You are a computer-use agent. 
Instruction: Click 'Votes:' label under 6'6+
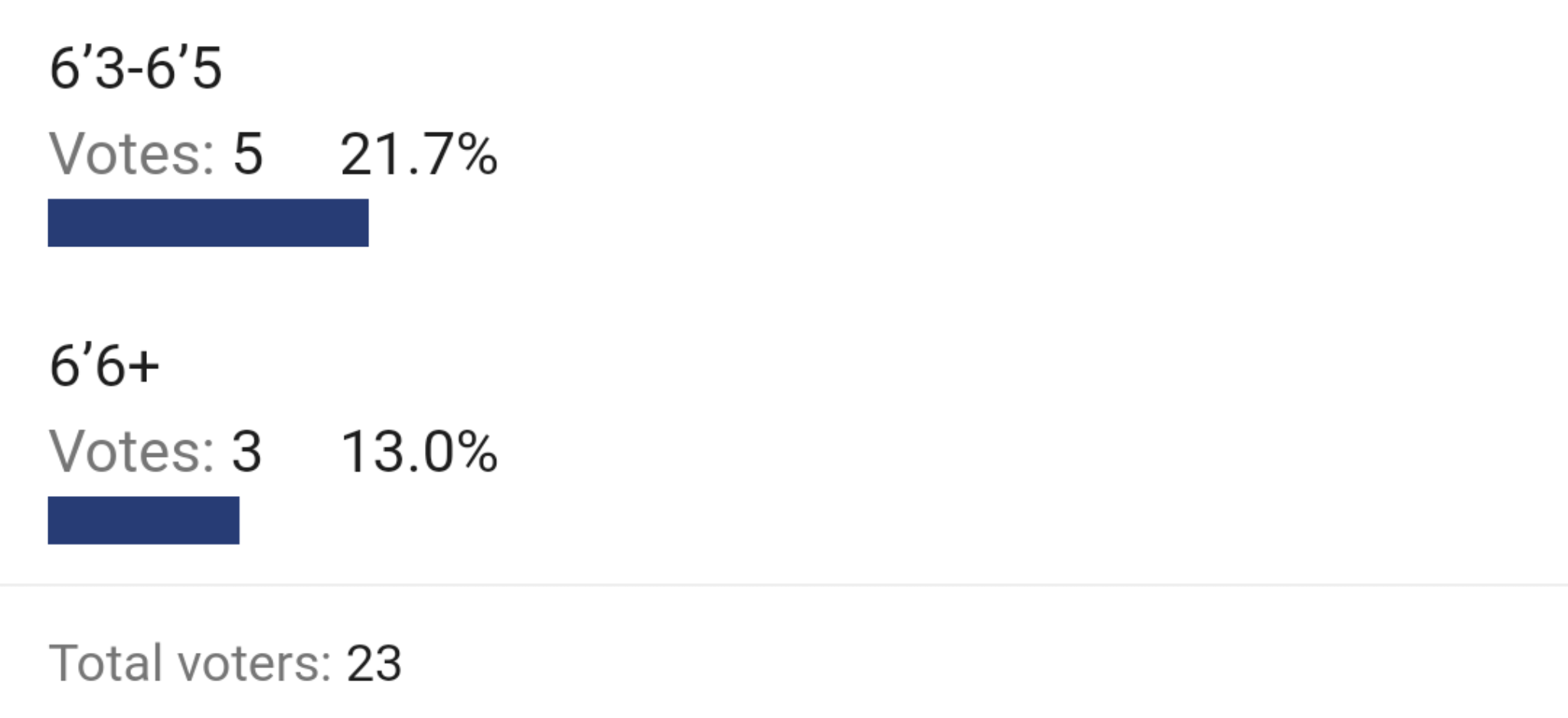click(132, 452)
